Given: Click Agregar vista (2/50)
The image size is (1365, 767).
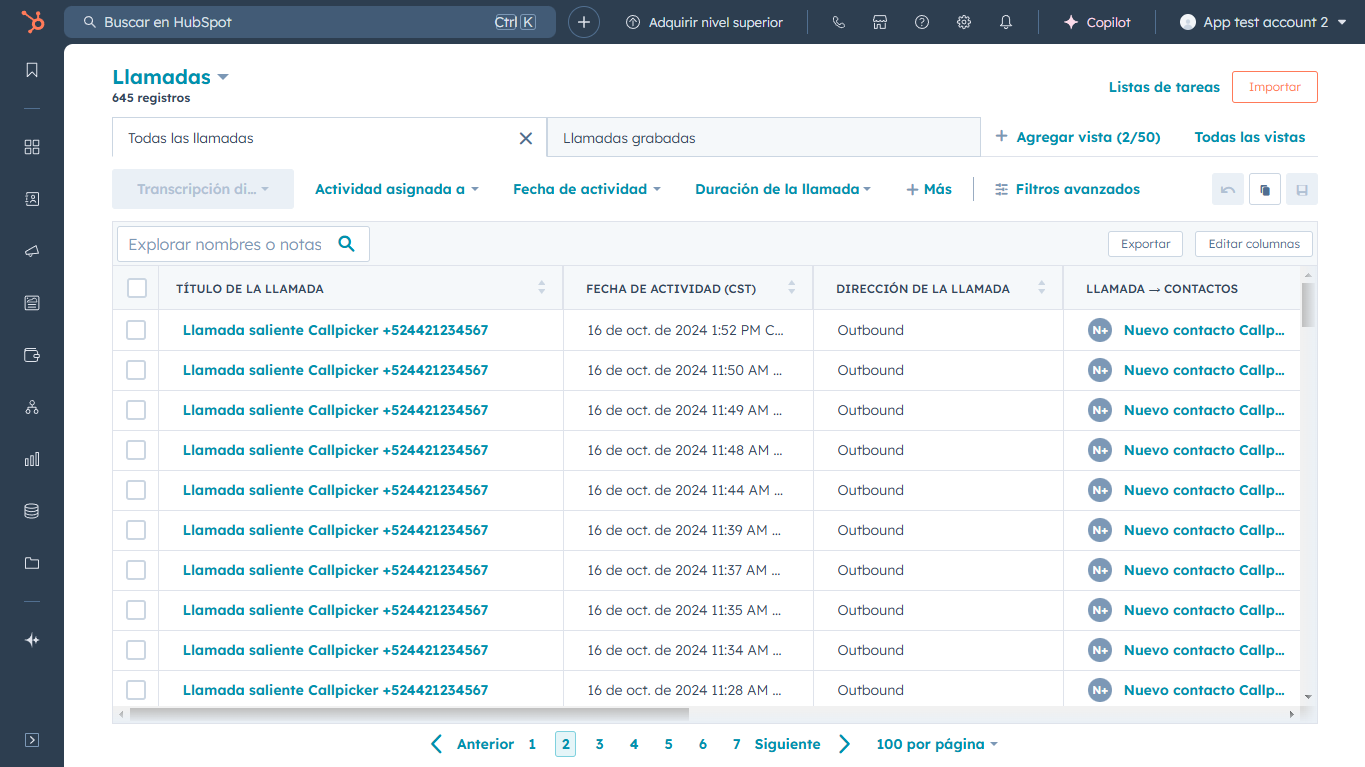Looking at the screenshot, I should [1078, 137].
